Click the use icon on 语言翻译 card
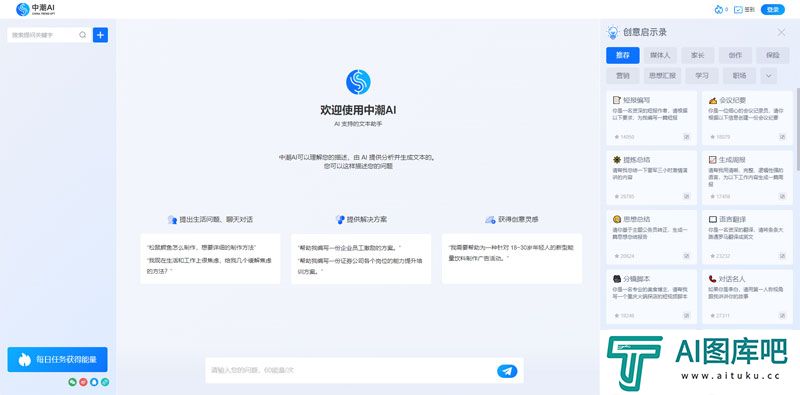Screen dimensions: 800x395 pos(782,256)
